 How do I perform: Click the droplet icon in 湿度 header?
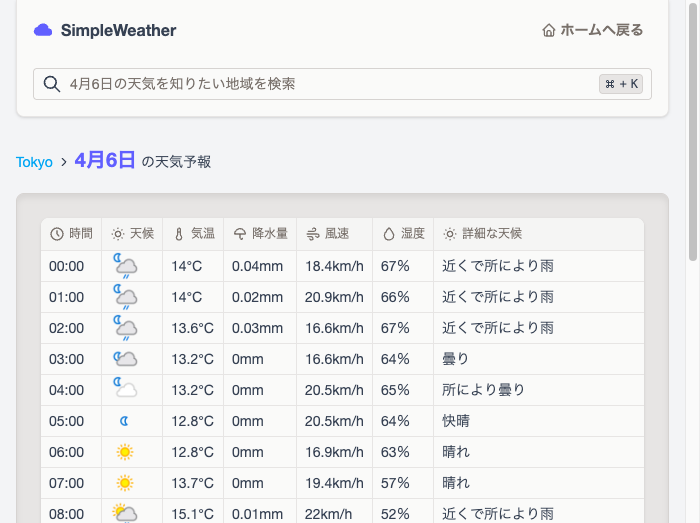389,234
